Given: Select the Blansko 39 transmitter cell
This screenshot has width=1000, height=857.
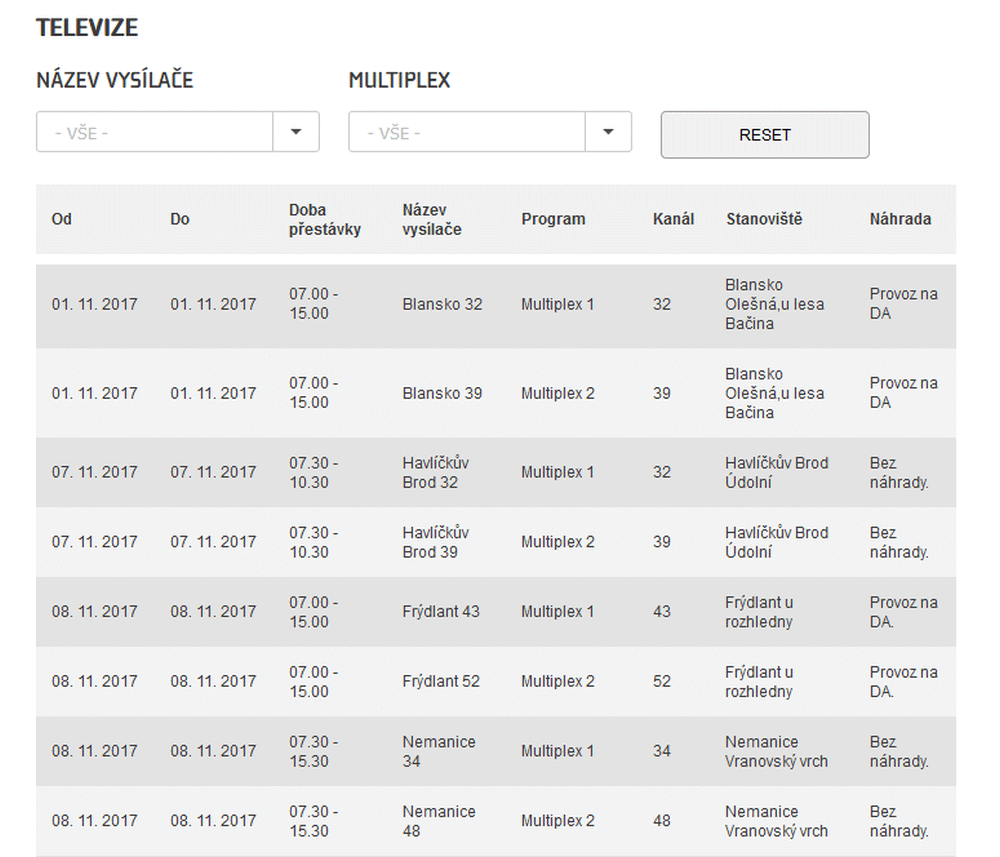Looking at the screenshot, I should (x=442, y=393).
